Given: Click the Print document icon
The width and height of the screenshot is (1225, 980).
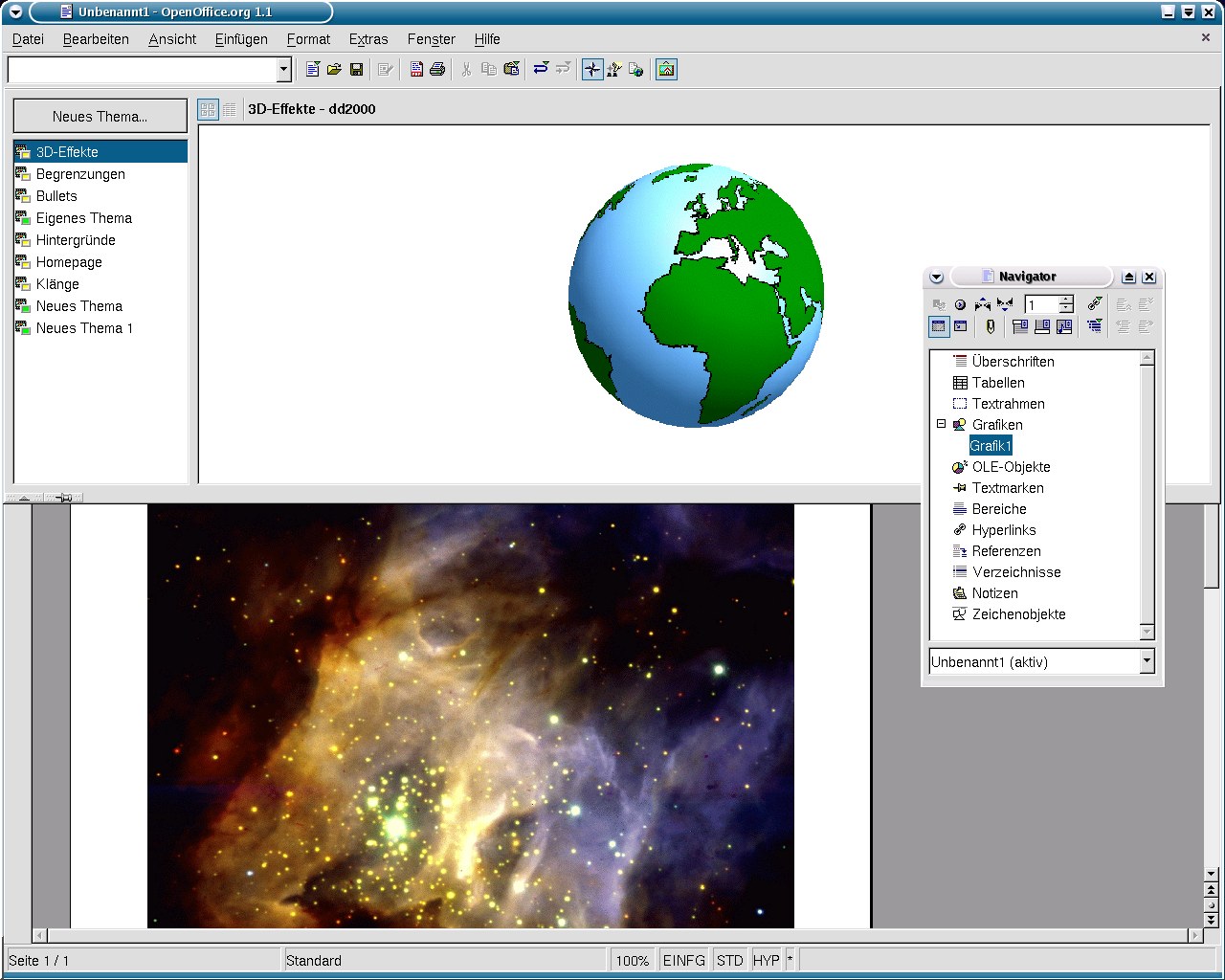Looking at the screenshot, I should [437, 69].
